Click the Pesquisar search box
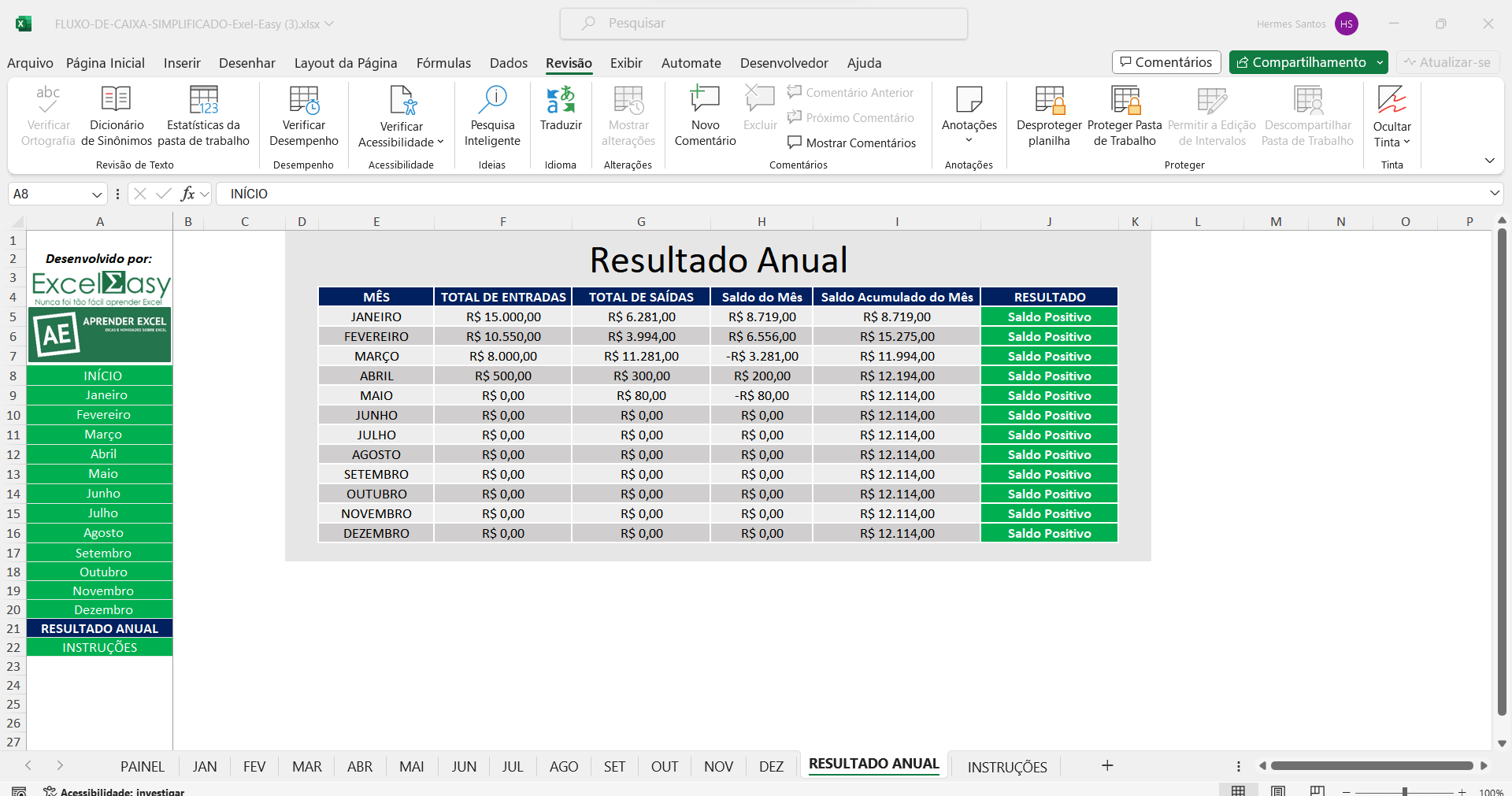1512x796 pixels. click(763, 24)
